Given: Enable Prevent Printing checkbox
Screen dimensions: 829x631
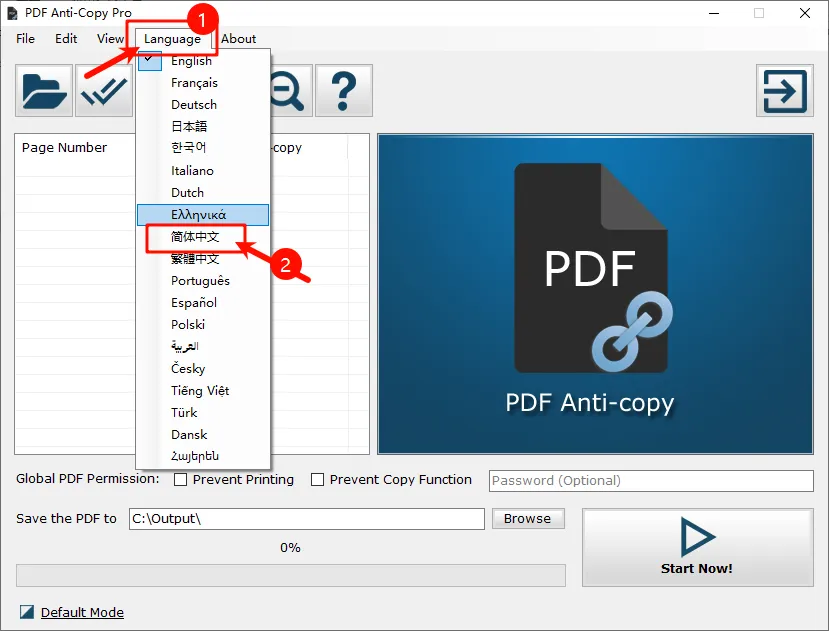Looking at the screenshot, I should [180, 479].
